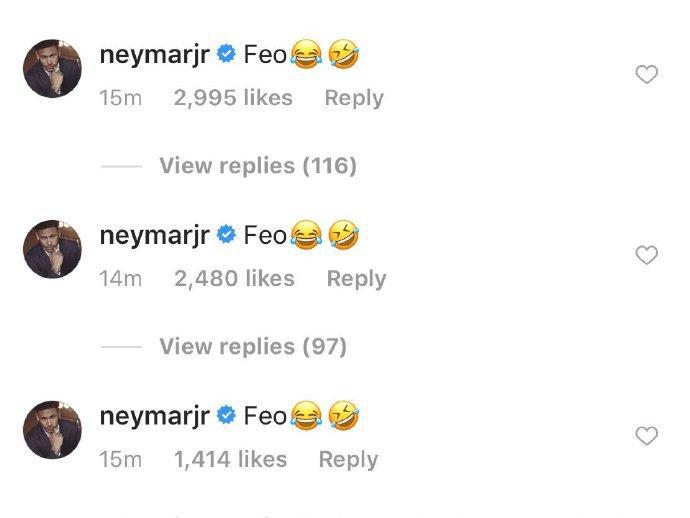This screenshot has height=518, width=690.
Task: Open profile picture of the bottom comment
Action: (x=52, y=430)
